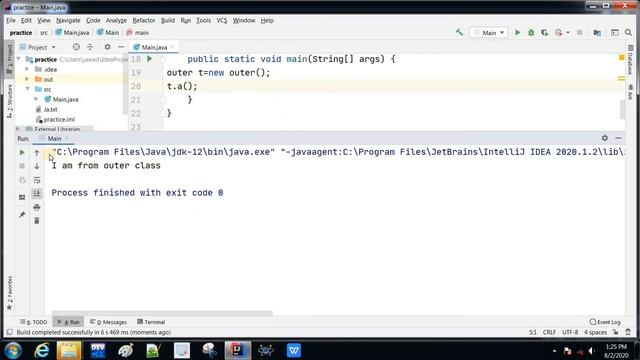Viewport: 640px width, 360px height.
Task: Open the Build menu
Action: [167, 20]
